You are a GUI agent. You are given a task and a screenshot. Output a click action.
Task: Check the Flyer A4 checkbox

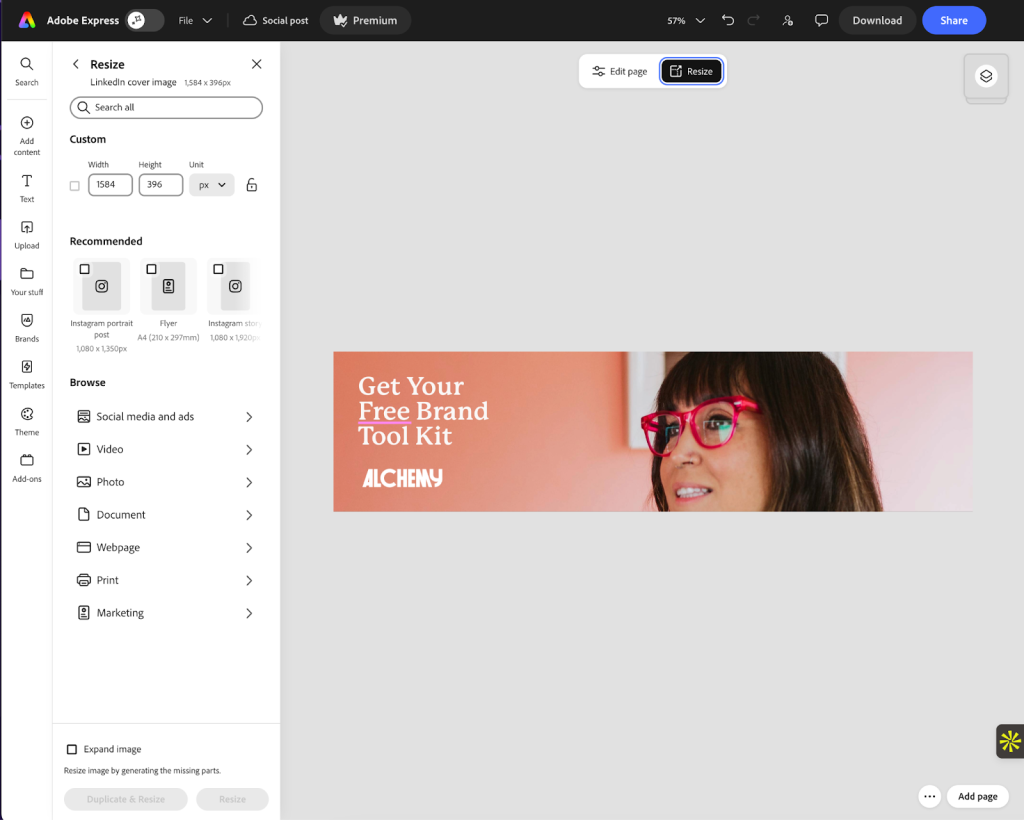click(152, 269)
